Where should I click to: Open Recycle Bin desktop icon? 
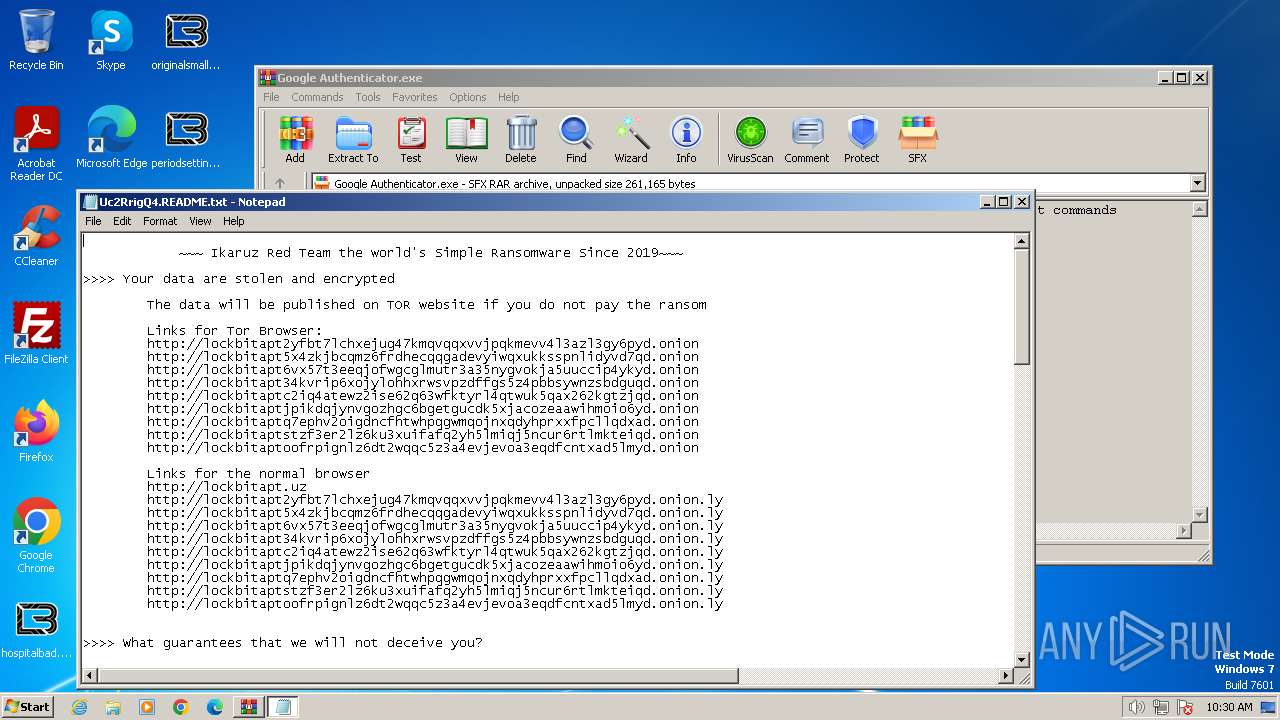(x=36, y=41)
